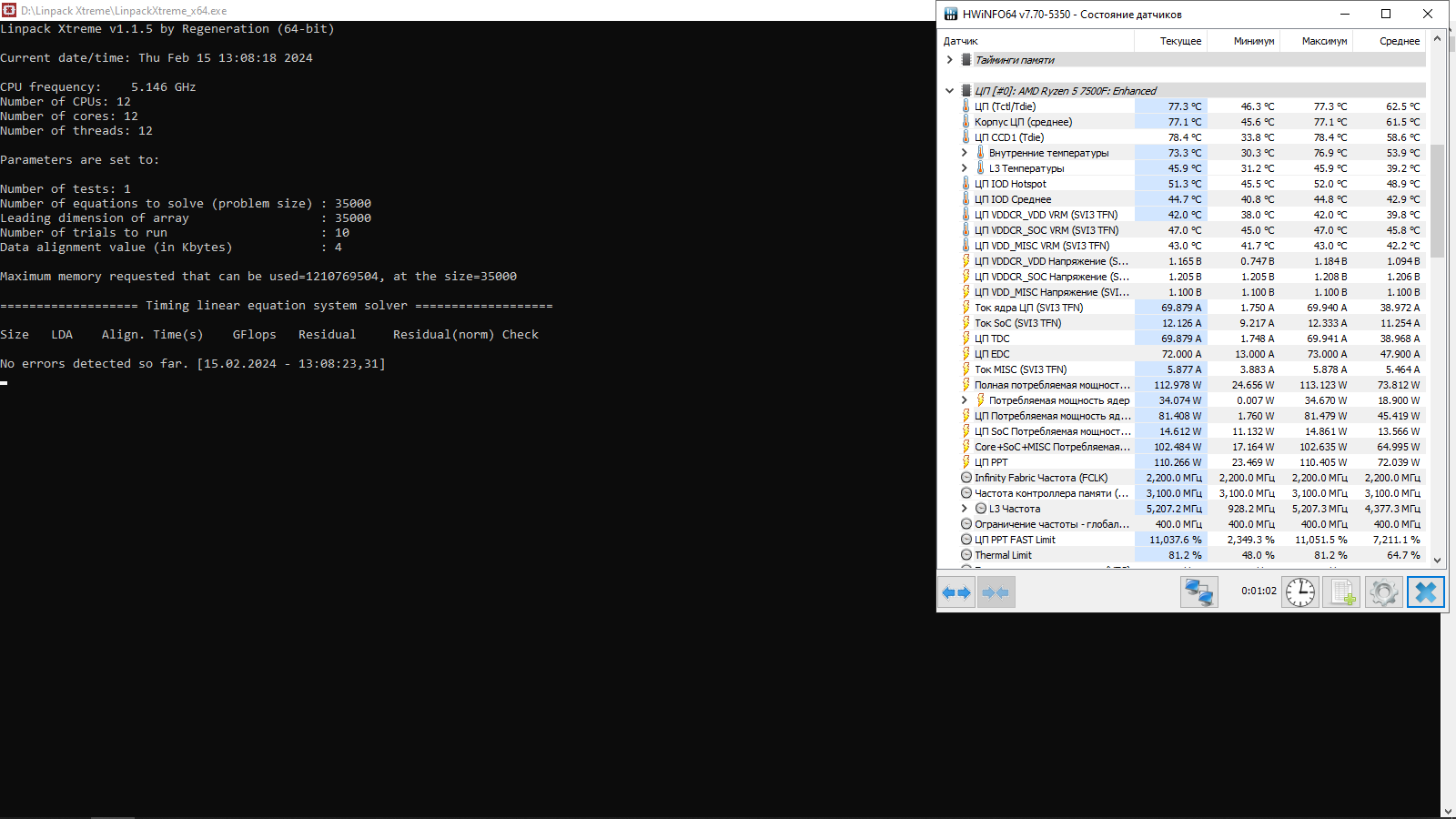The image size is (1456, 819).
Task: Click the 11,037.6 % current value cell
Action: (x=1171, y=540)
